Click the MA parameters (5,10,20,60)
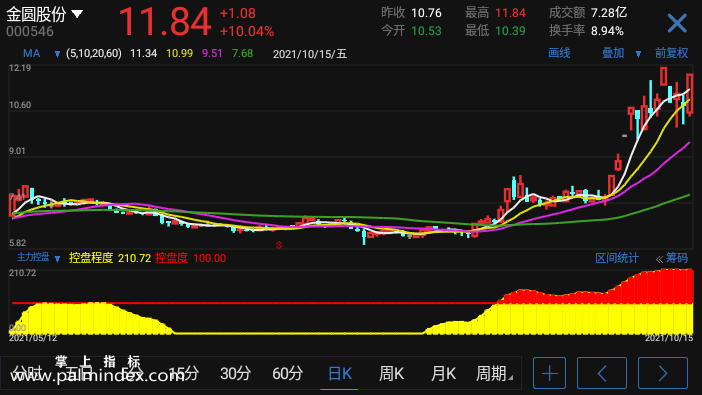702x395 pixels. click(94, 54)
